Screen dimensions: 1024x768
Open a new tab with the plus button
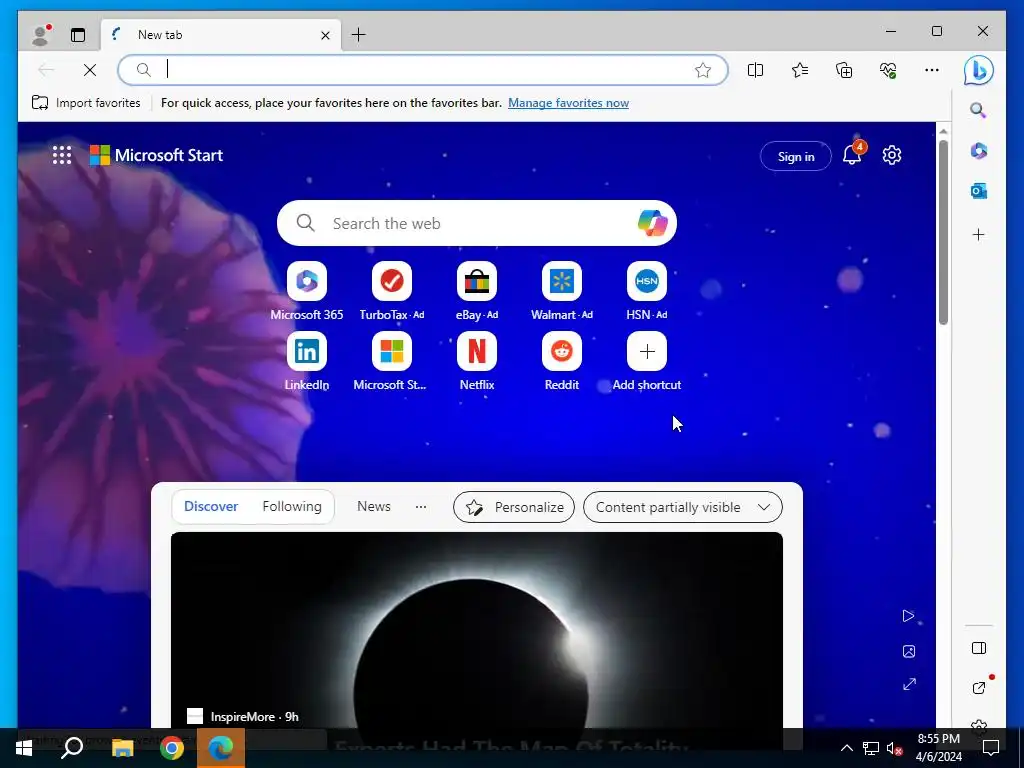click(359, 35)
